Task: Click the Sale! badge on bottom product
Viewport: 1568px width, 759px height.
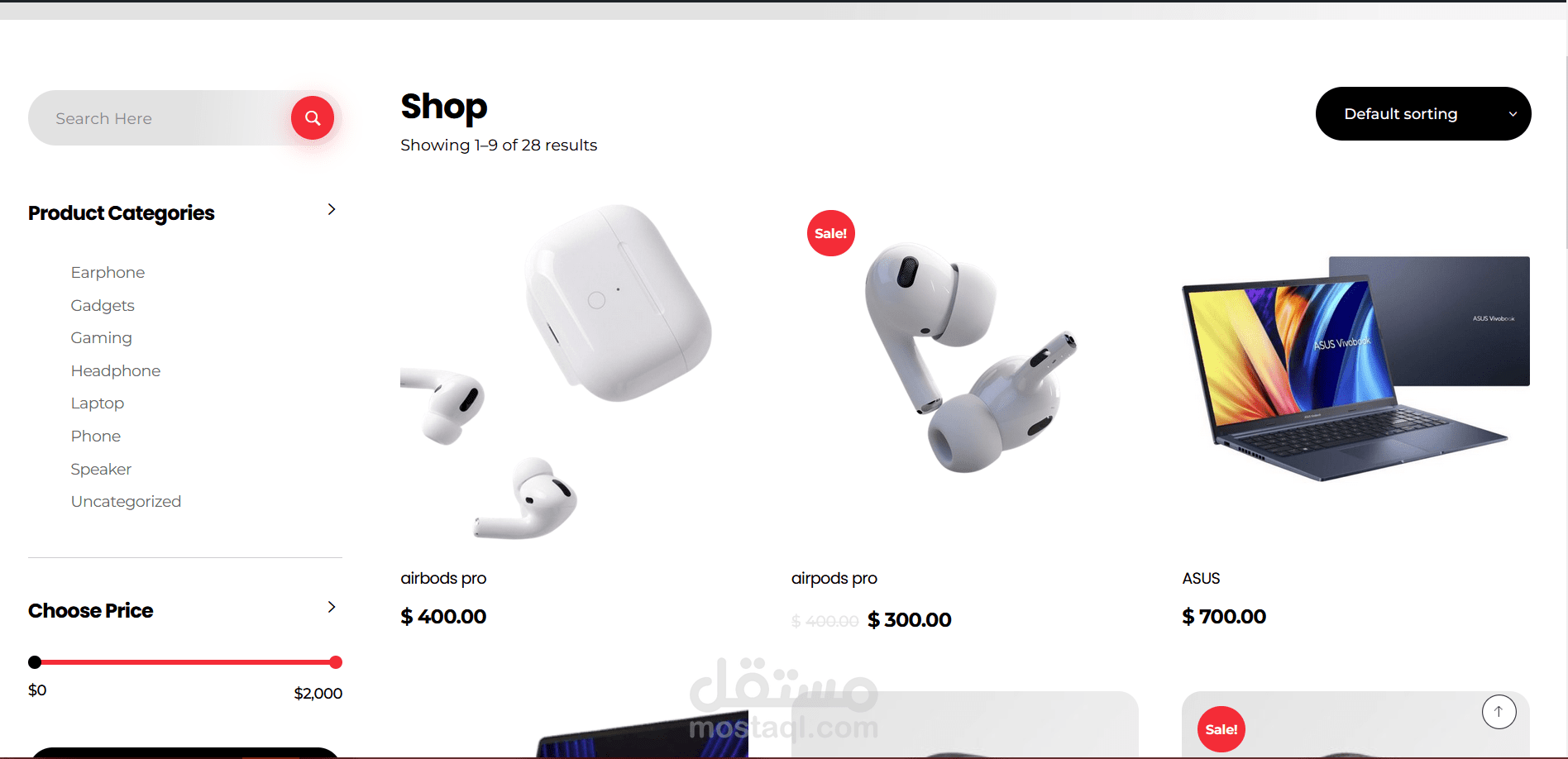Action: click(x=1221, y=729)
